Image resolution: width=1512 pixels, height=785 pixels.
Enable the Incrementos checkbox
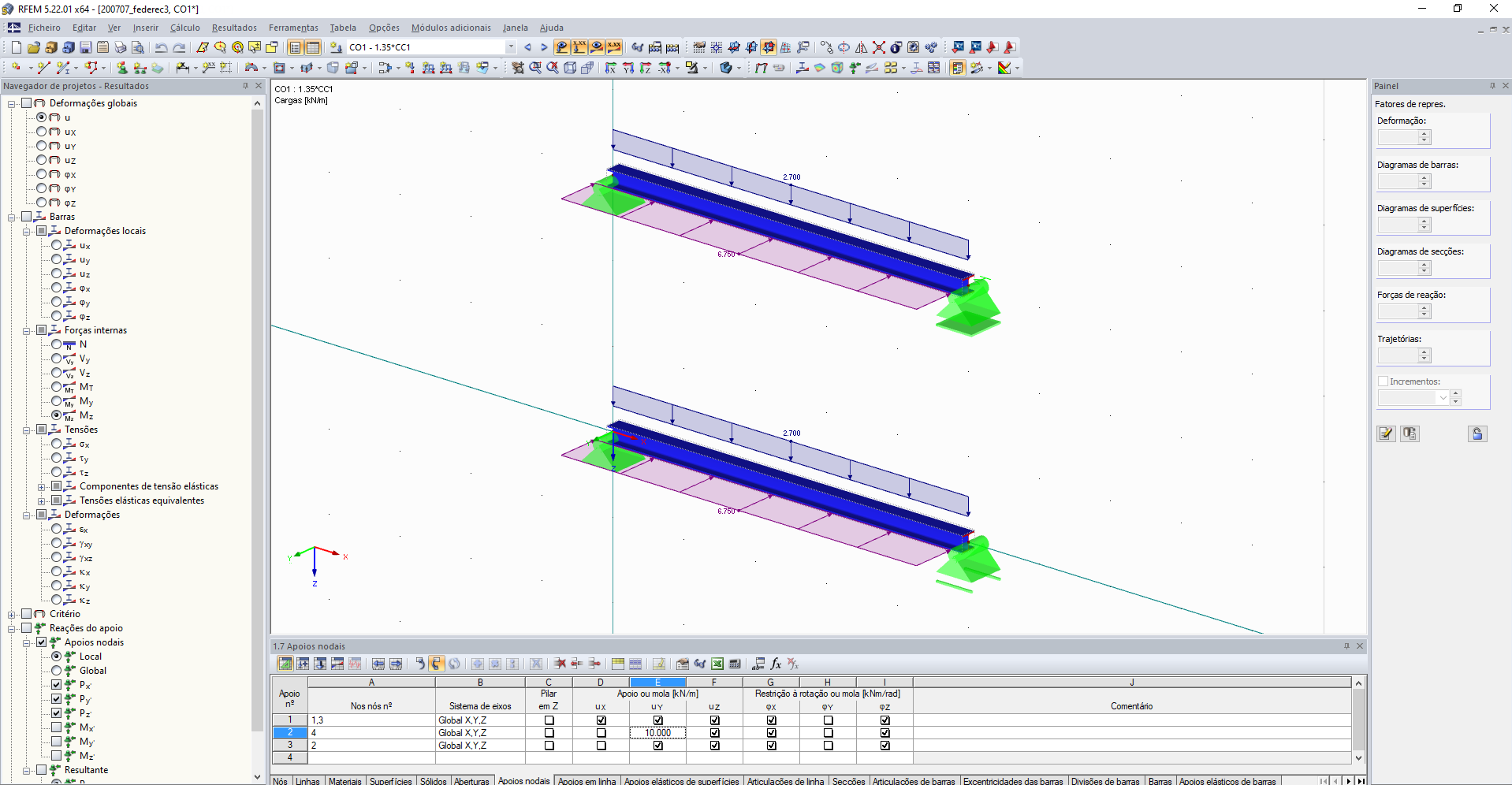1383,381
